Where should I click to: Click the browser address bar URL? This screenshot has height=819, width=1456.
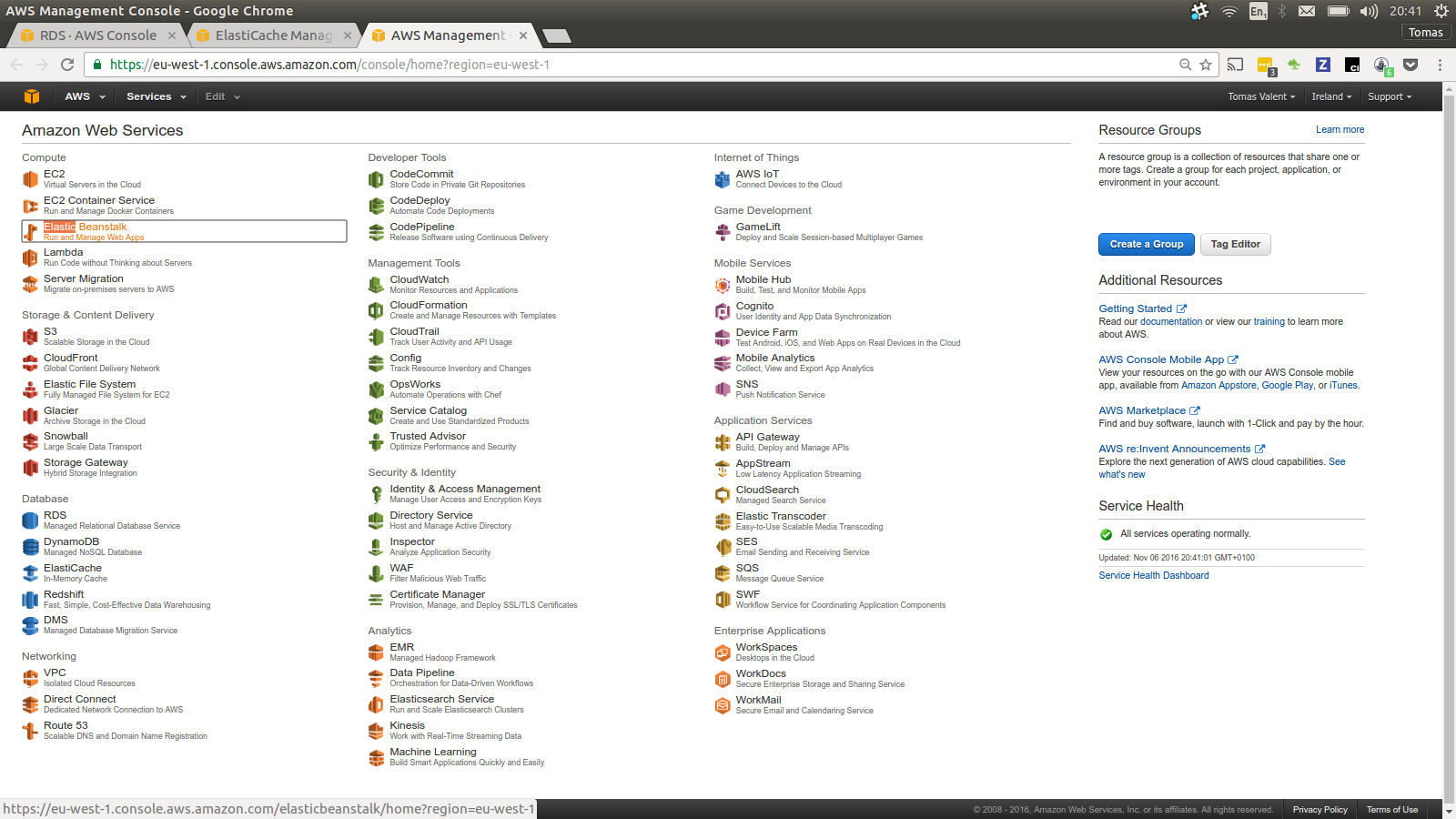[329, 65]
